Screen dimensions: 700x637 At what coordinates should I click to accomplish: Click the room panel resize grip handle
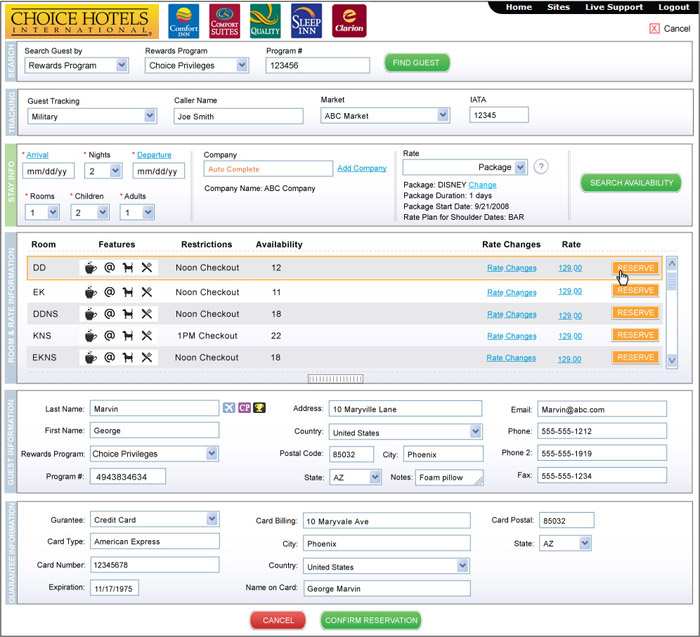(x=335, y=379)
